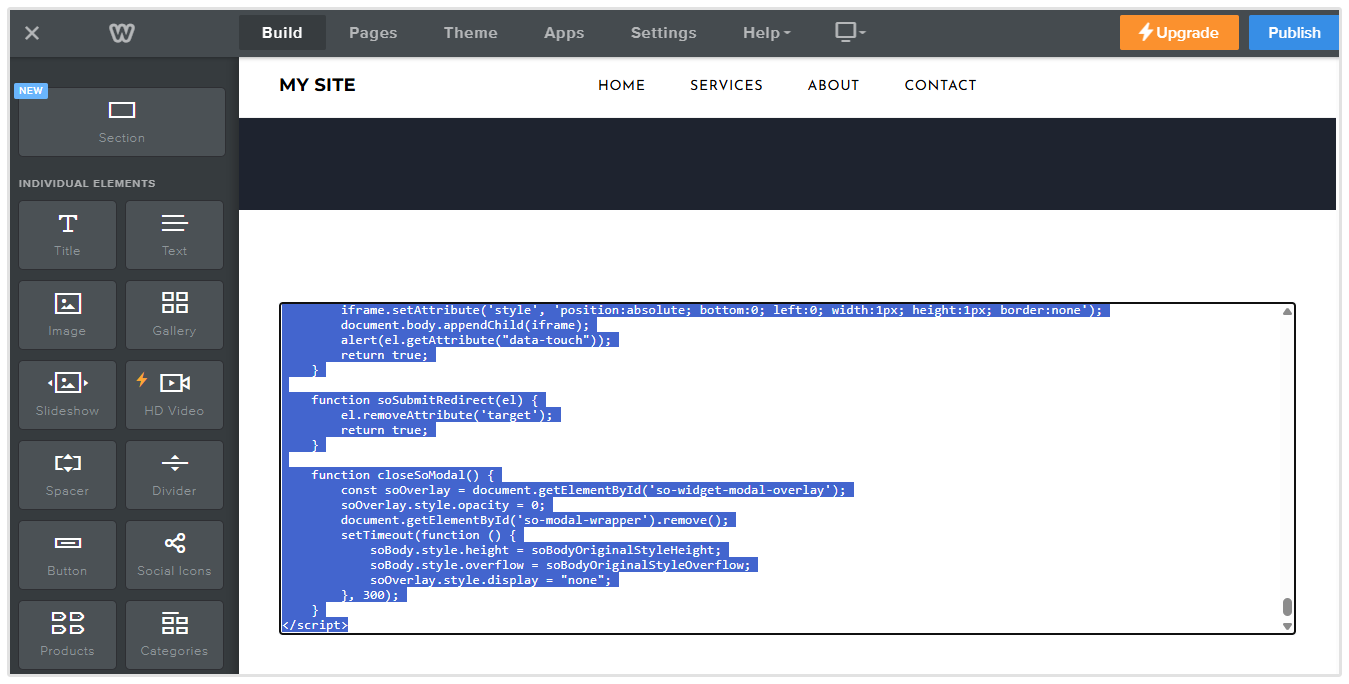Switch to the Pages tab
Viewport: 1349px width, 684px height.
[373, 32]
